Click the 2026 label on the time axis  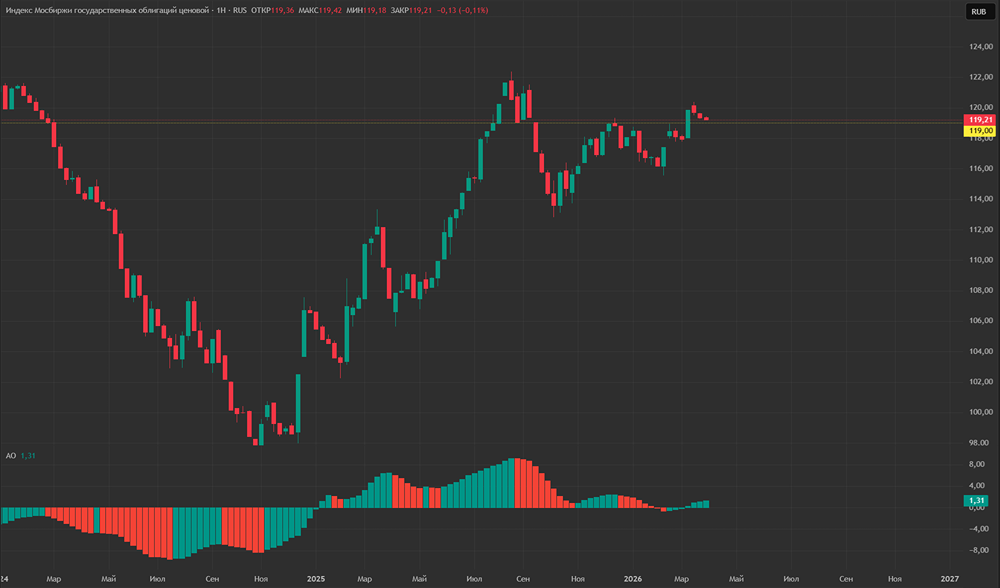pos(633,579)
